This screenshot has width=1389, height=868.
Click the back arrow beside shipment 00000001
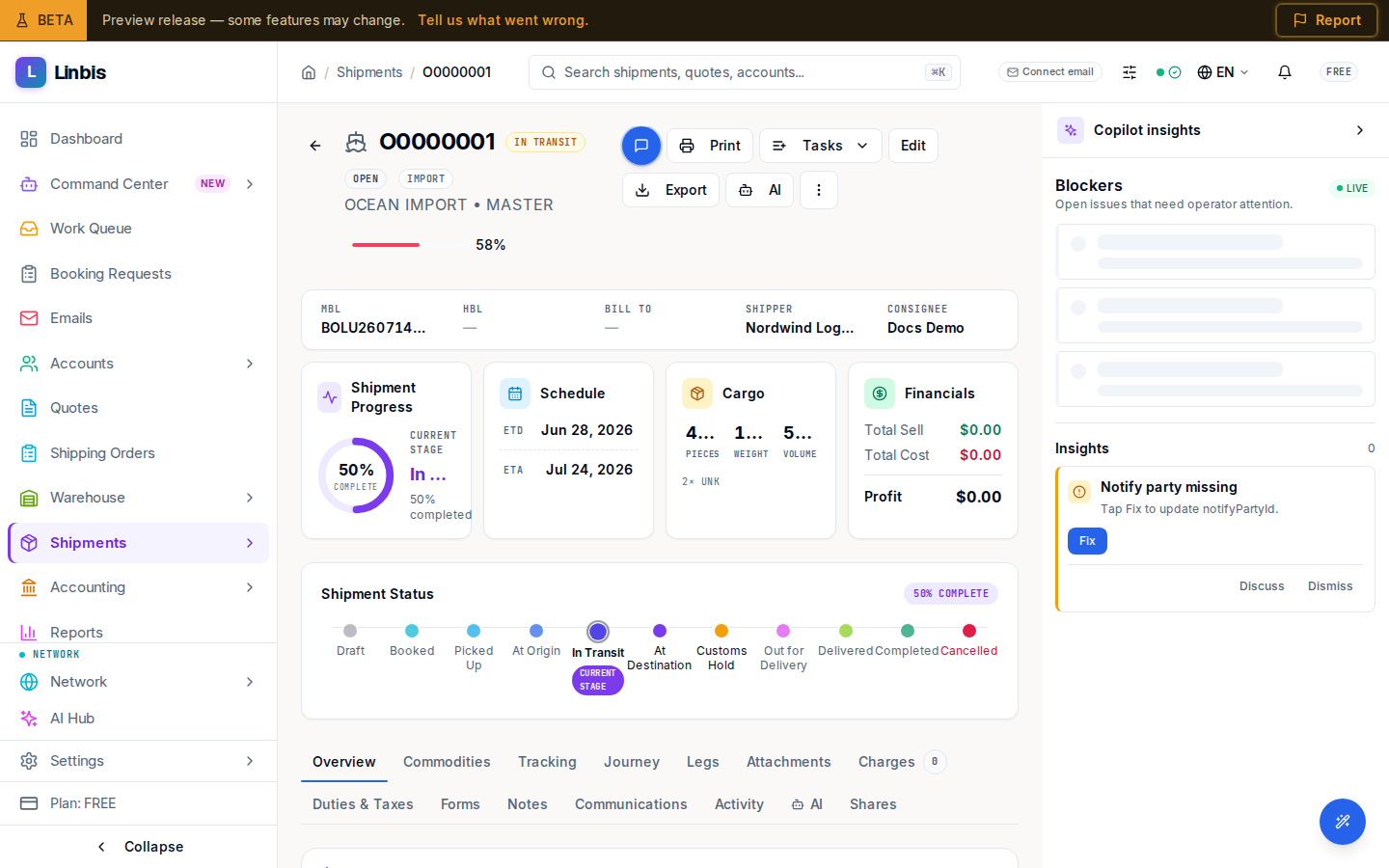(315, 146)
